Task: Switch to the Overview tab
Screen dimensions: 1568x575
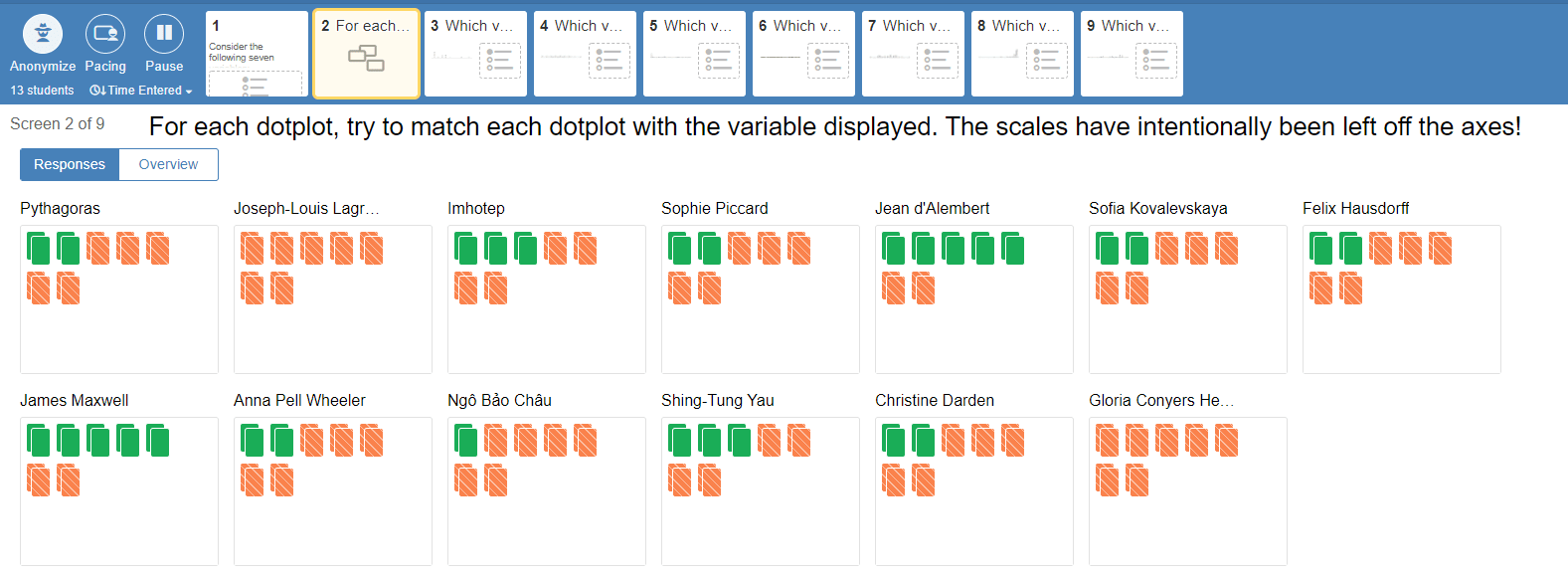Action: click(x=168, y=164)
